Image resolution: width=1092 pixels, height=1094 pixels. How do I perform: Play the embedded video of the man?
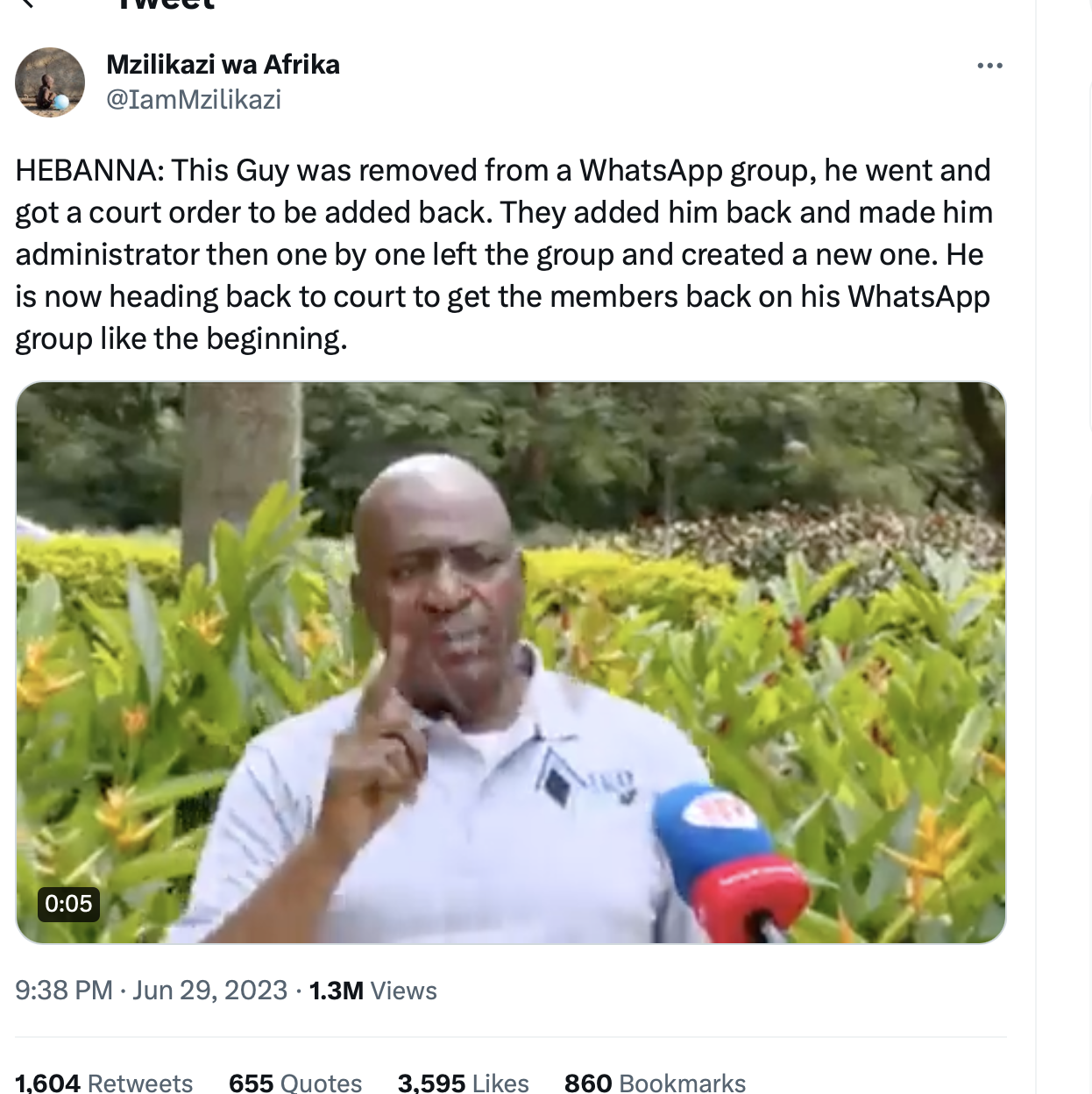(x=511, y=663)
